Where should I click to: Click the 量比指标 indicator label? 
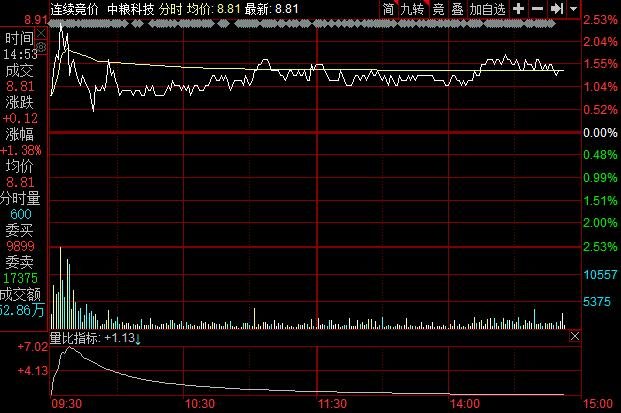point(75,338)
